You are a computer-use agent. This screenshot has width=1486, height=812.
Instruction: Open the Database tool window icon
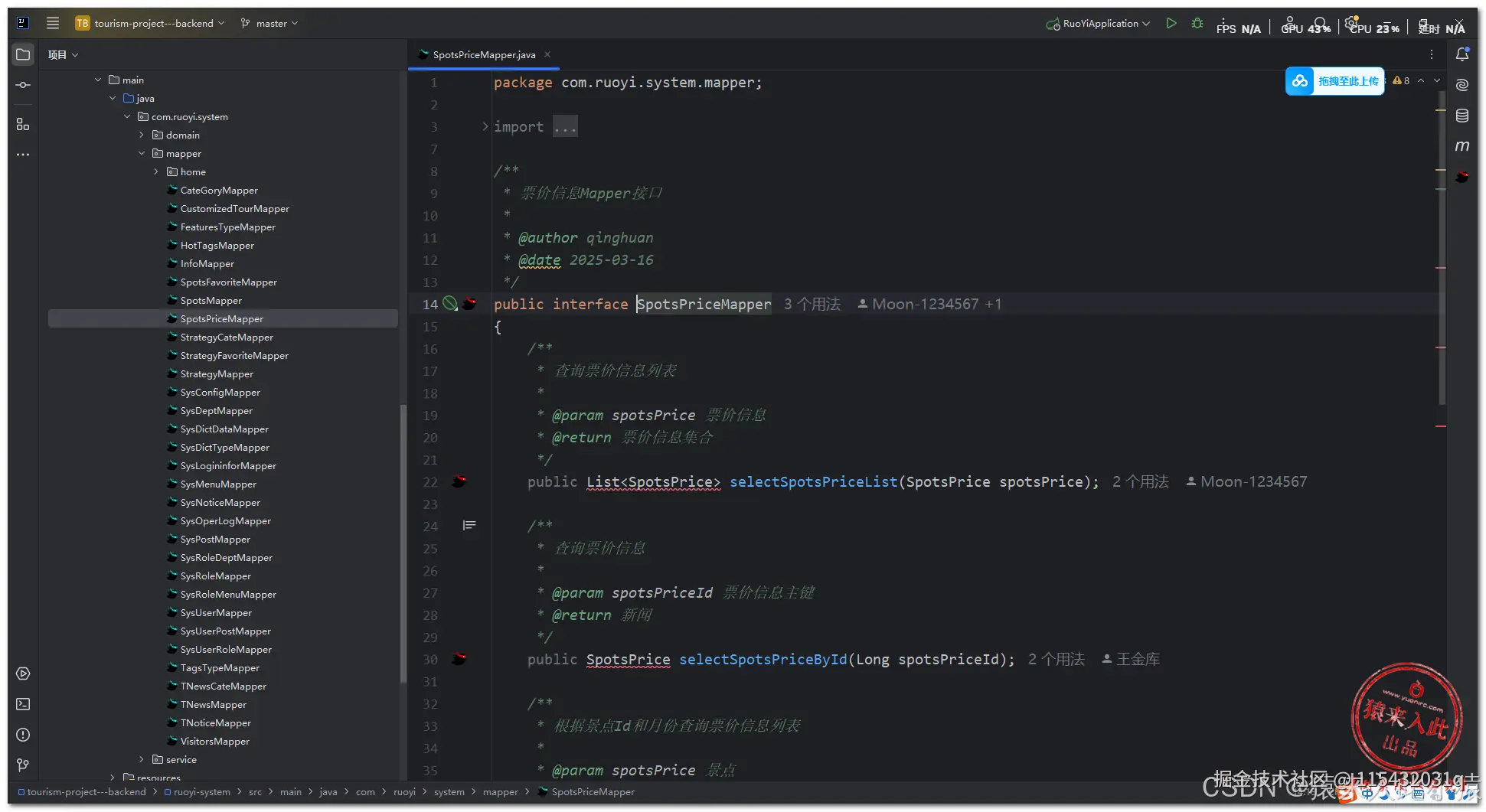point(1462,116)
